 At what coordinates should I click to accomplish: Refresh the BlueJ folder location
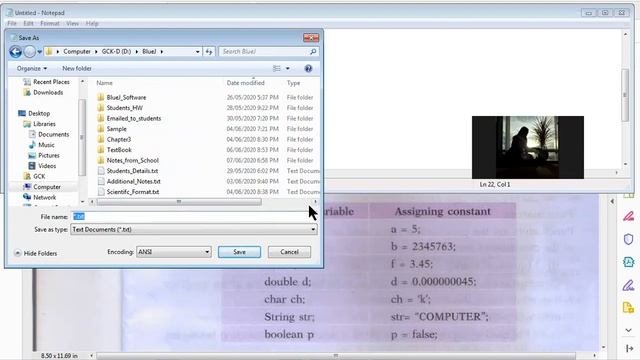point(209,52)
